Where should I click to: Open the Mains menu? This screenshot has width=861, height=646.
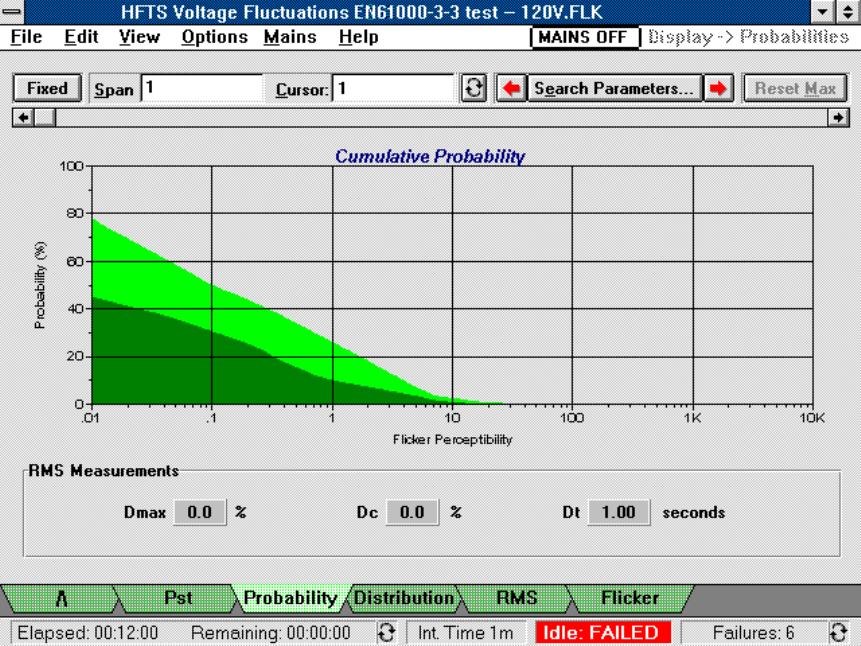coord(290,37)
